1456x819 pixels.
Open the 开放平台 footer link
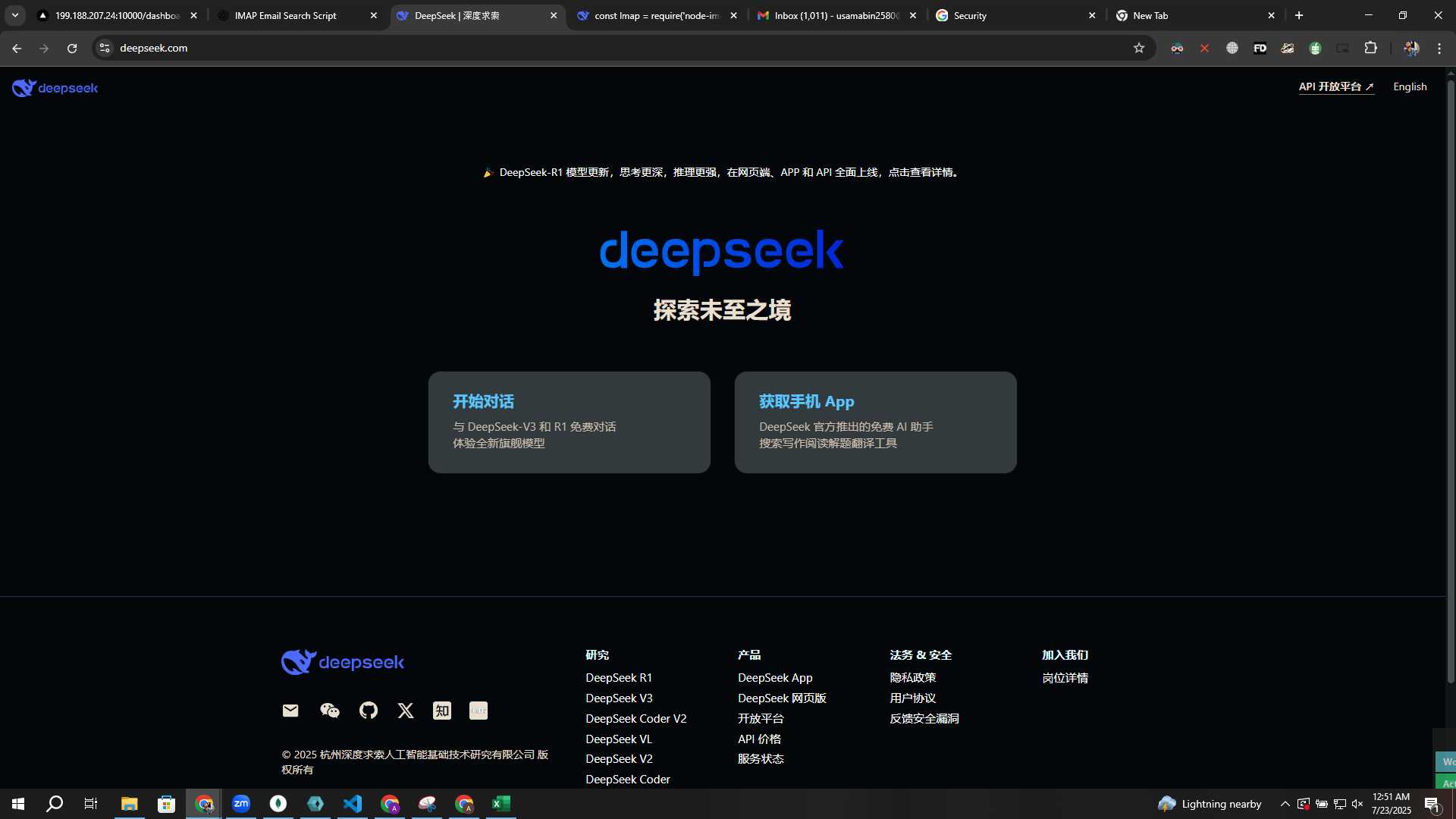(x=761, y=719)
